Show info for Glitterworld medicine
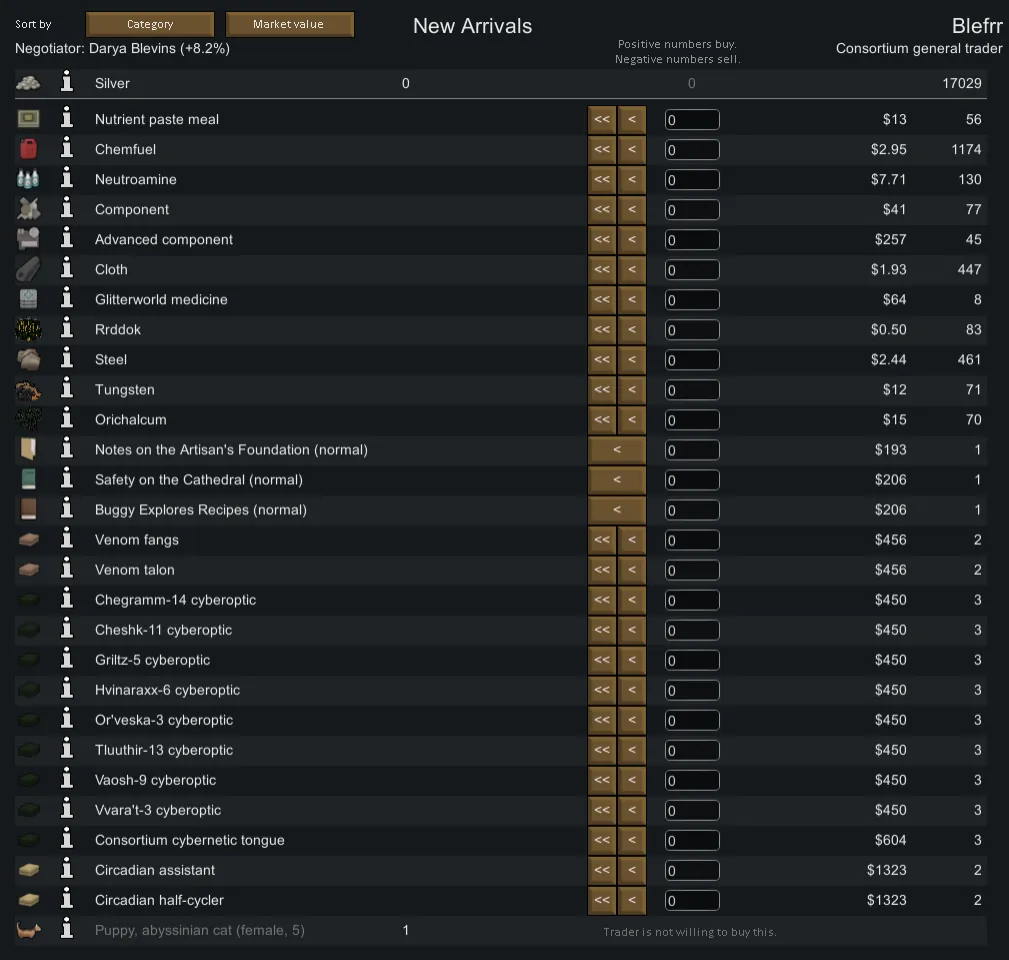The width and height of the screenshot is (1009, 960). (x=67, y=299)
